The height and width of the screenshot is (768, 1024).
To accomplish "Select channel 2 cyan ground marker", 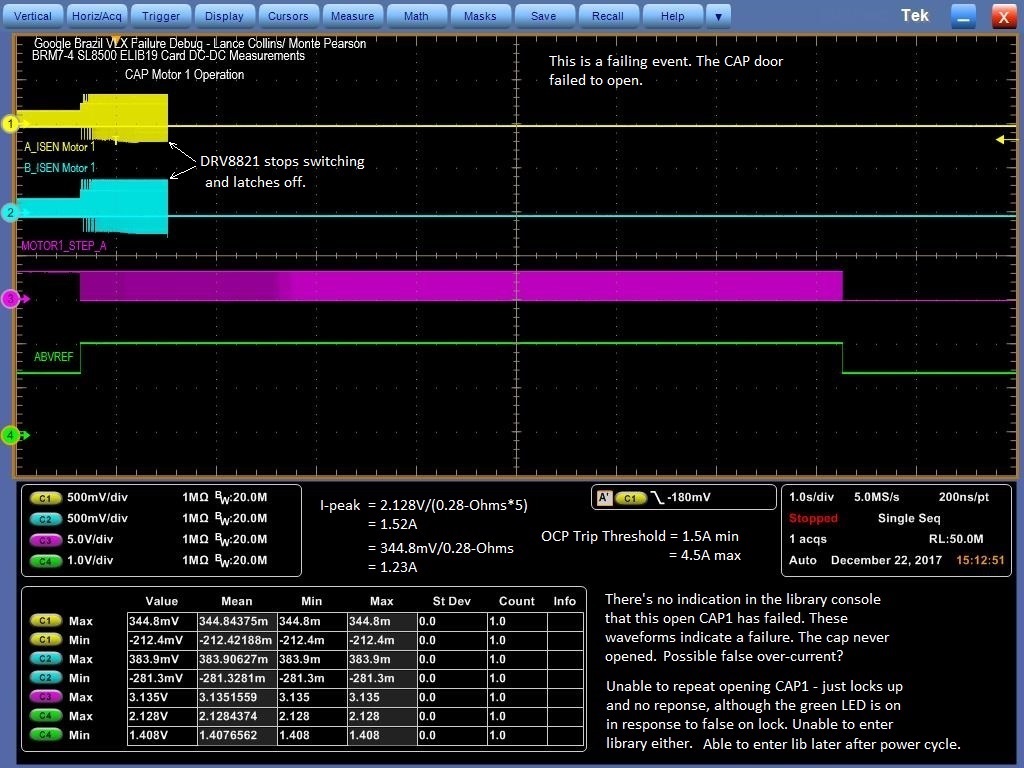I will pos(11,212).
